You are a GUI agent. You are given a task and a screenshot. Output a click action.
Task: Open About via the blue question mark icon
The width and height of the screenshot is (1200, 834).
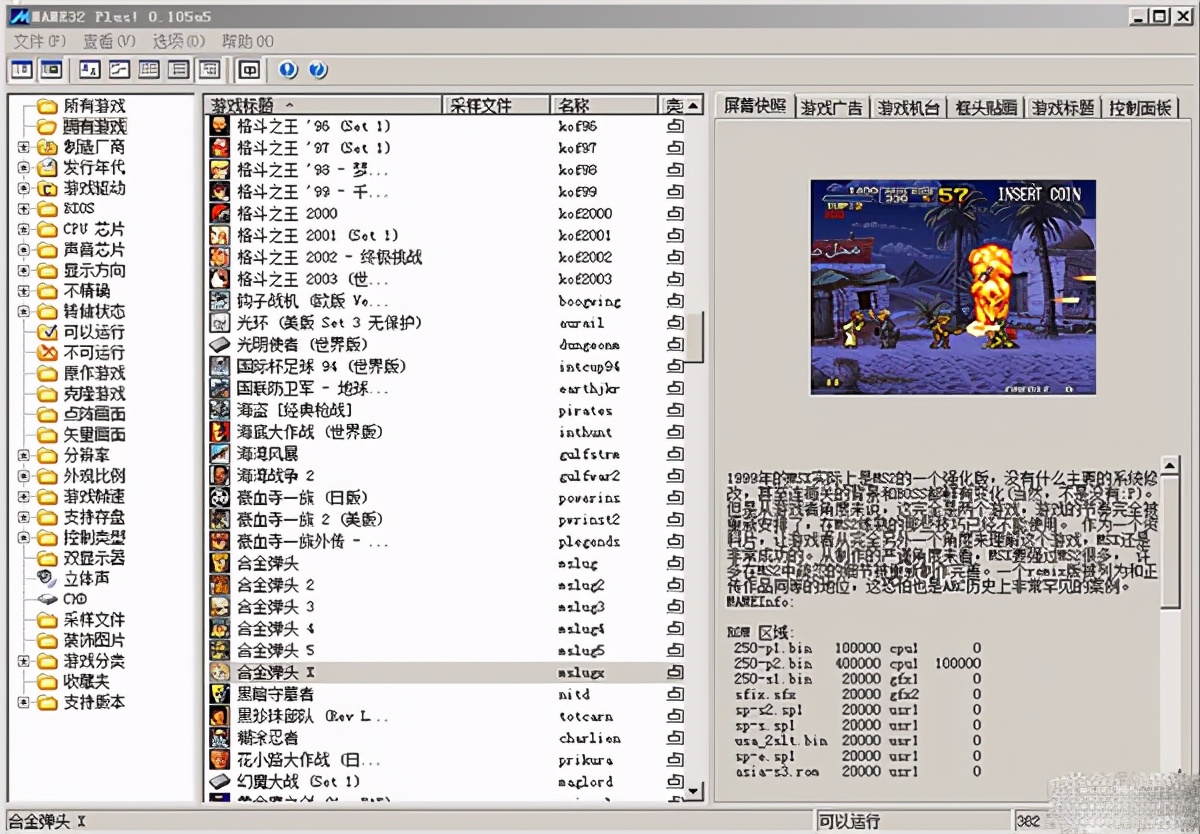point(290,70)
